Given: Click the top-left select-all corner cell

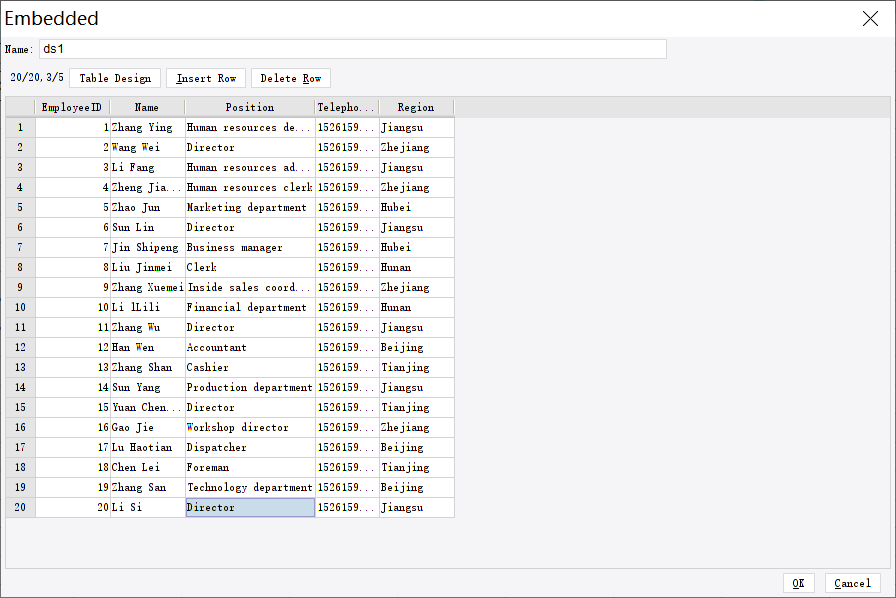Looking at the screenshot, I should 19,107.
